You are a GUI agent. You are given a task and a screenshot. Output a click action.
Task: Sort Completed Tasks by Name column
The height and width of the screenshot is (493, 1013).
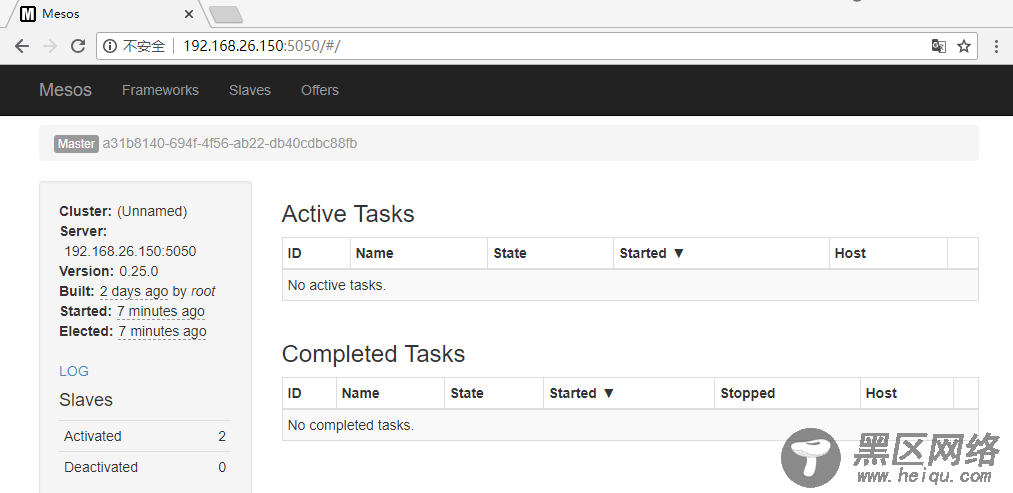360,393
